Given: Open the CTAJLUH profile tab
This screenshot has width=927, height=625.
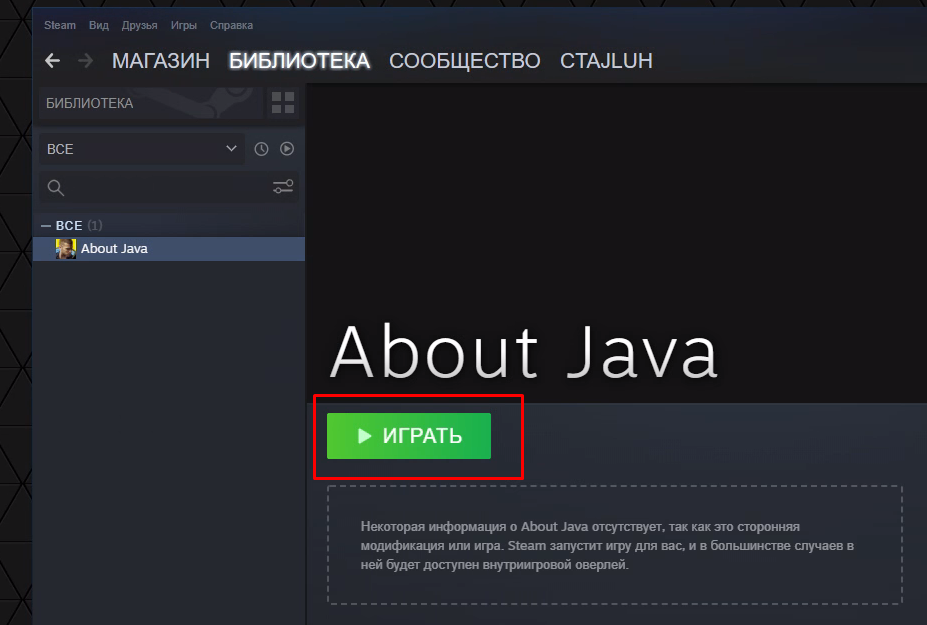Looking at the screenshot, I should [x=606, y=61].
